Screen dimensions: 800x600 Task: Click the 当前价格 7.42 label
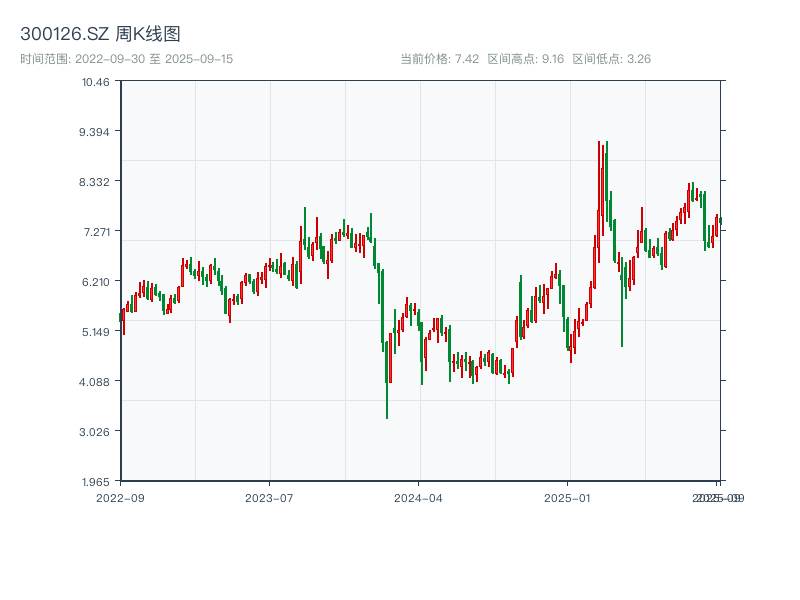pos(440,59)
